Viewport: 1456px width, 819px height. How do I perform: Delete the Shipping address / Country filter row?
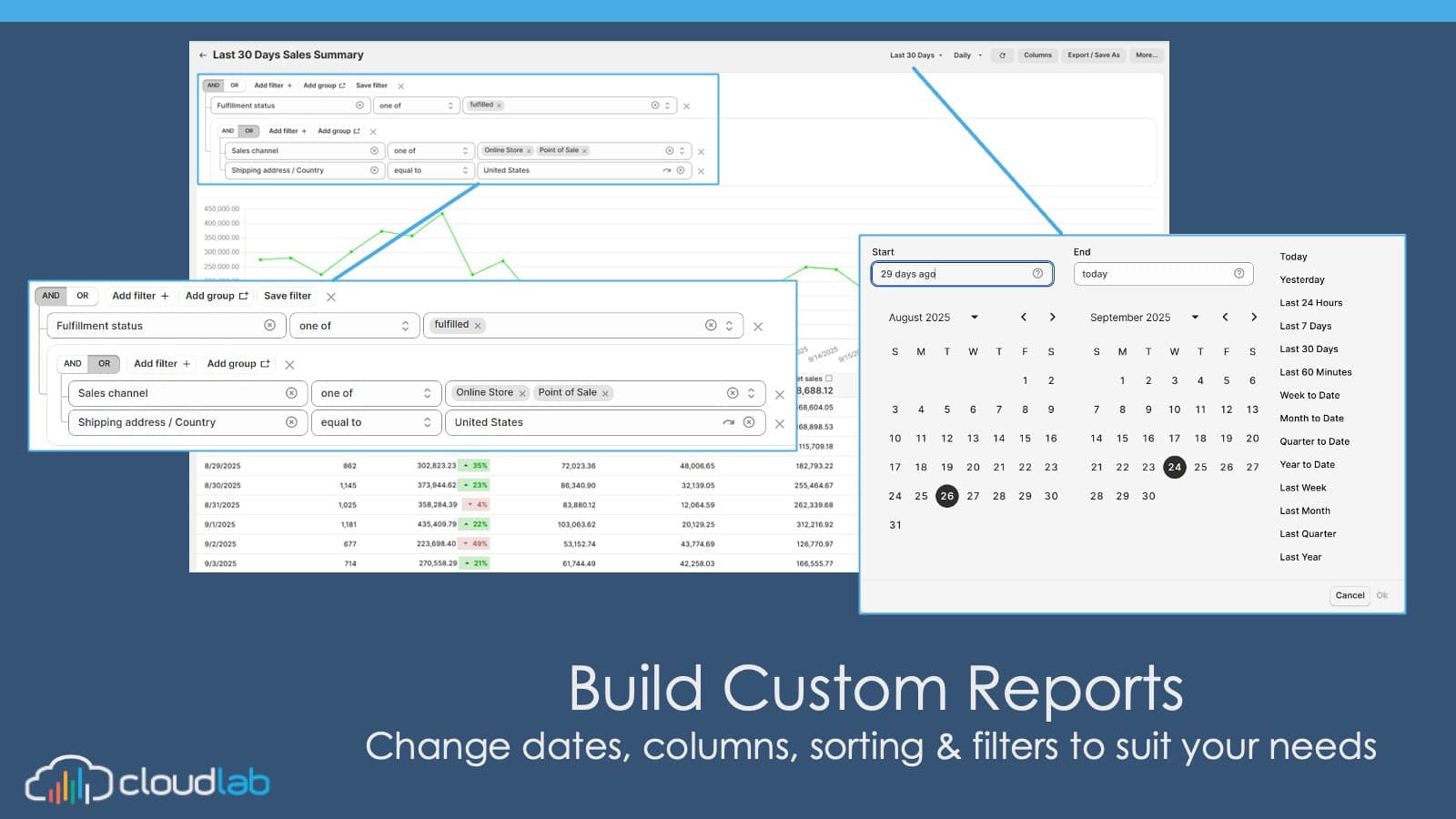tap(780, 422)
